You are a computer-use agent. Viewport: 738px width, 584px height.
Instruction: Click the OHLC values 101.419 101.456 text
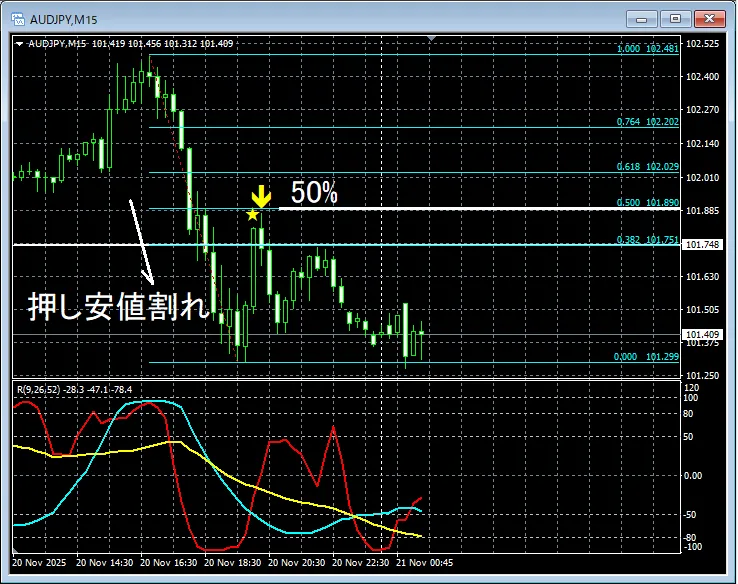tap(126, 44)
